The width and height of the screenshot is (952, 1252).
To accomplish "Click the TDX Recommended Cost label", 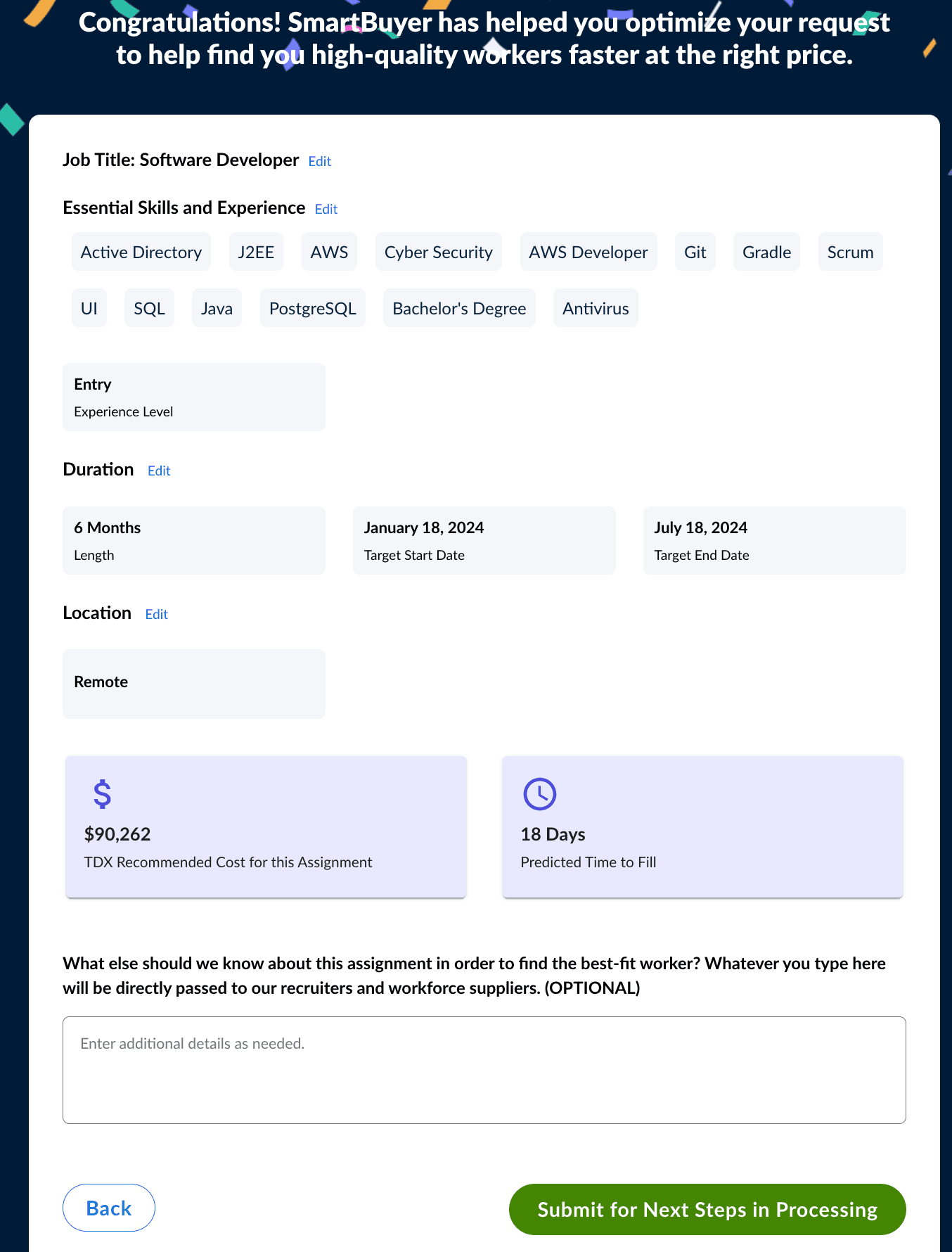I will 229,862.
